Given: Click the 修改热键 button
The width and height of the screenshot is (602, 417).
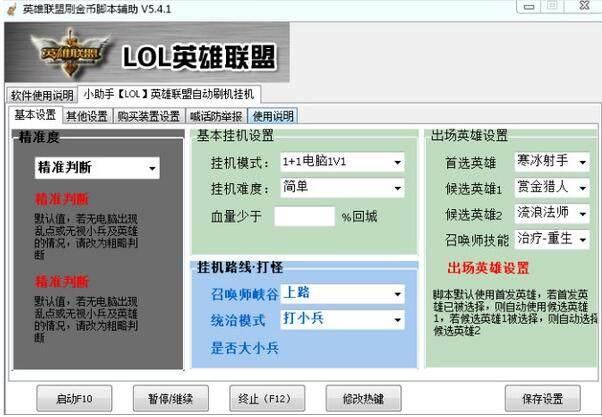Looking at the screenshot, I should pos(364,399).
